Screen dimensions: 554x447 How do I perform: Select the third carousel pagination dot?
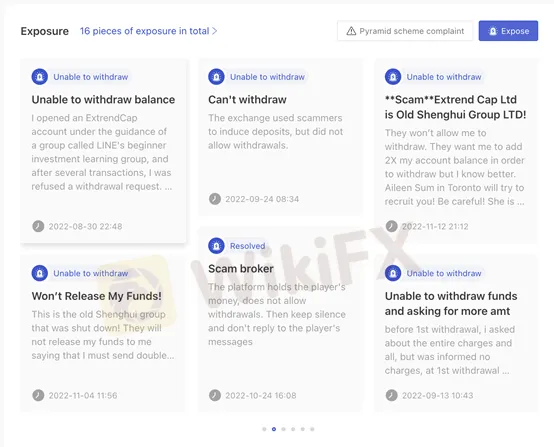(283, 429)
